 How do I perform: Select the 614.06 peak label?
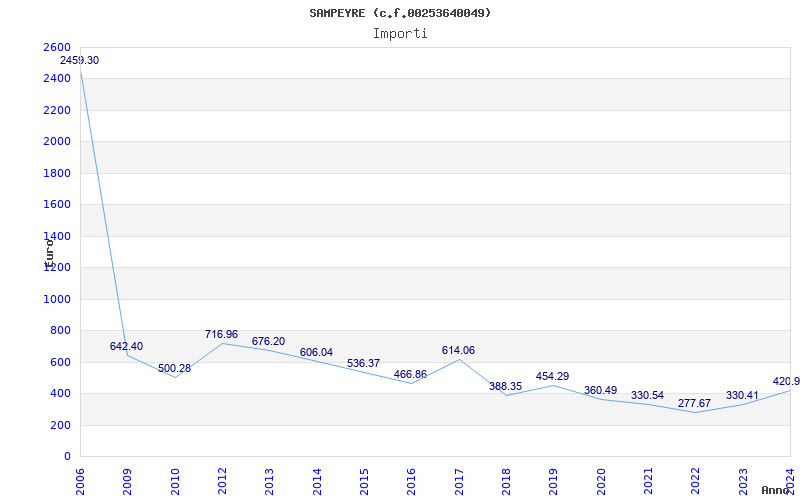tap(458, 351)
